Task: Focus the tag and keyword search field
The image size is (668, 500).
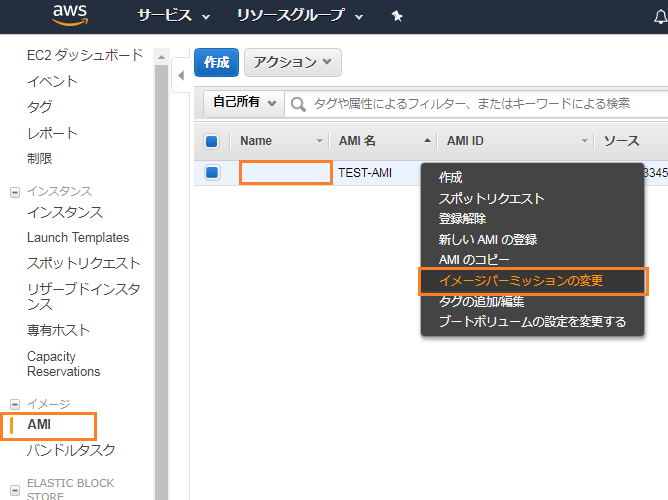Action: point(476,103)
